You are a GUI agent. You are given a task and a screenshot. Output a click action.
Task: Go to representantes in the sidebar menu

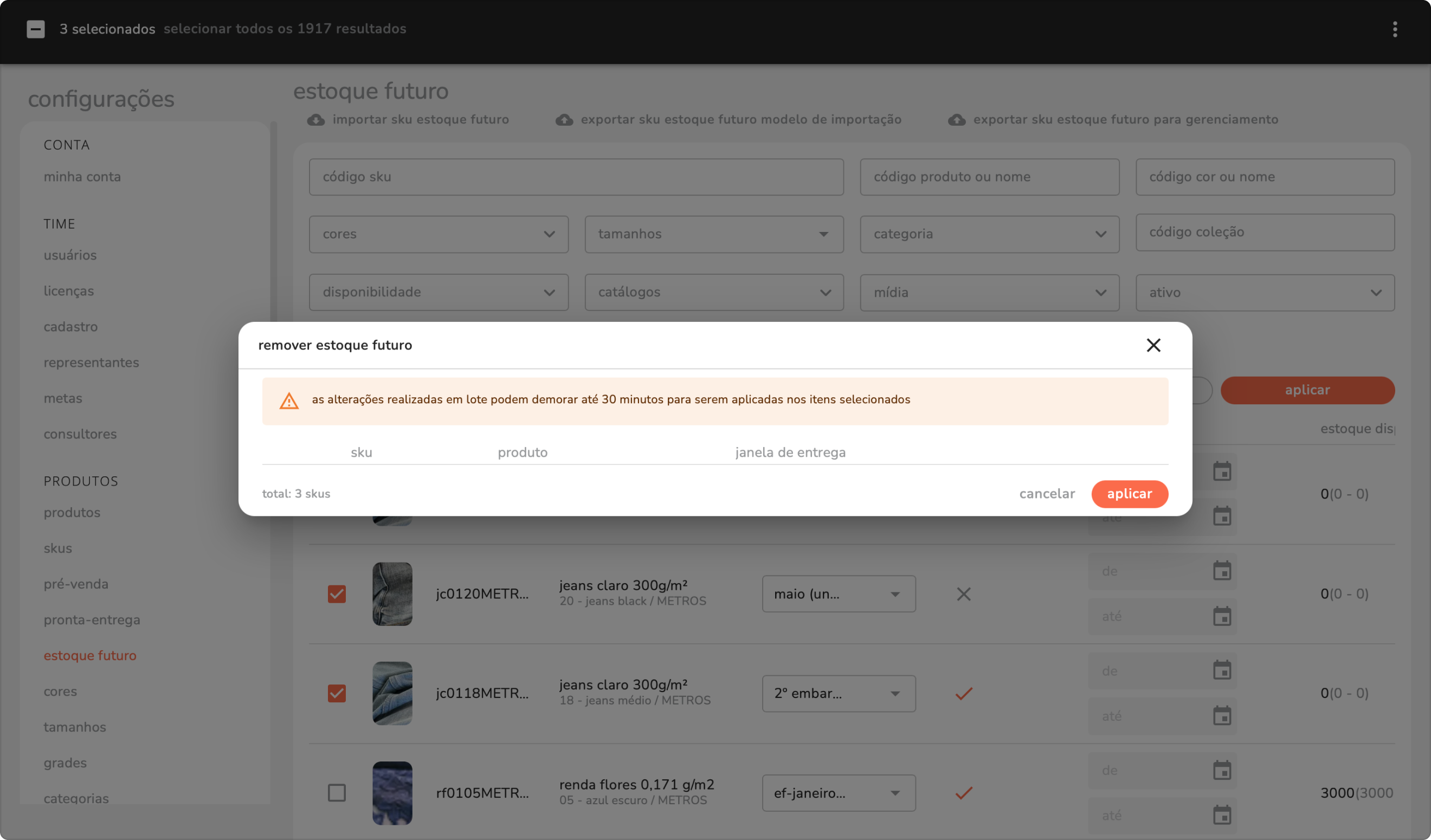coord(92,363)
